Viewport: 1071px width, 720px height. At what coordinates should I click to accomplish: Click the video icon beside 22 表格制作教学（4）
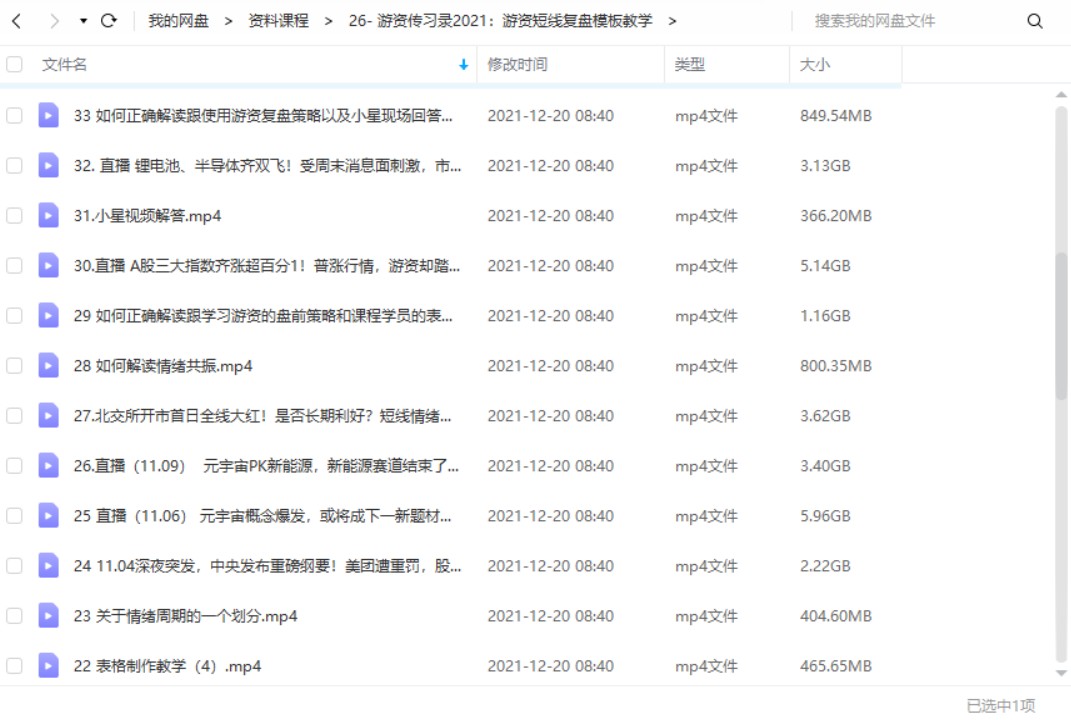47,665
